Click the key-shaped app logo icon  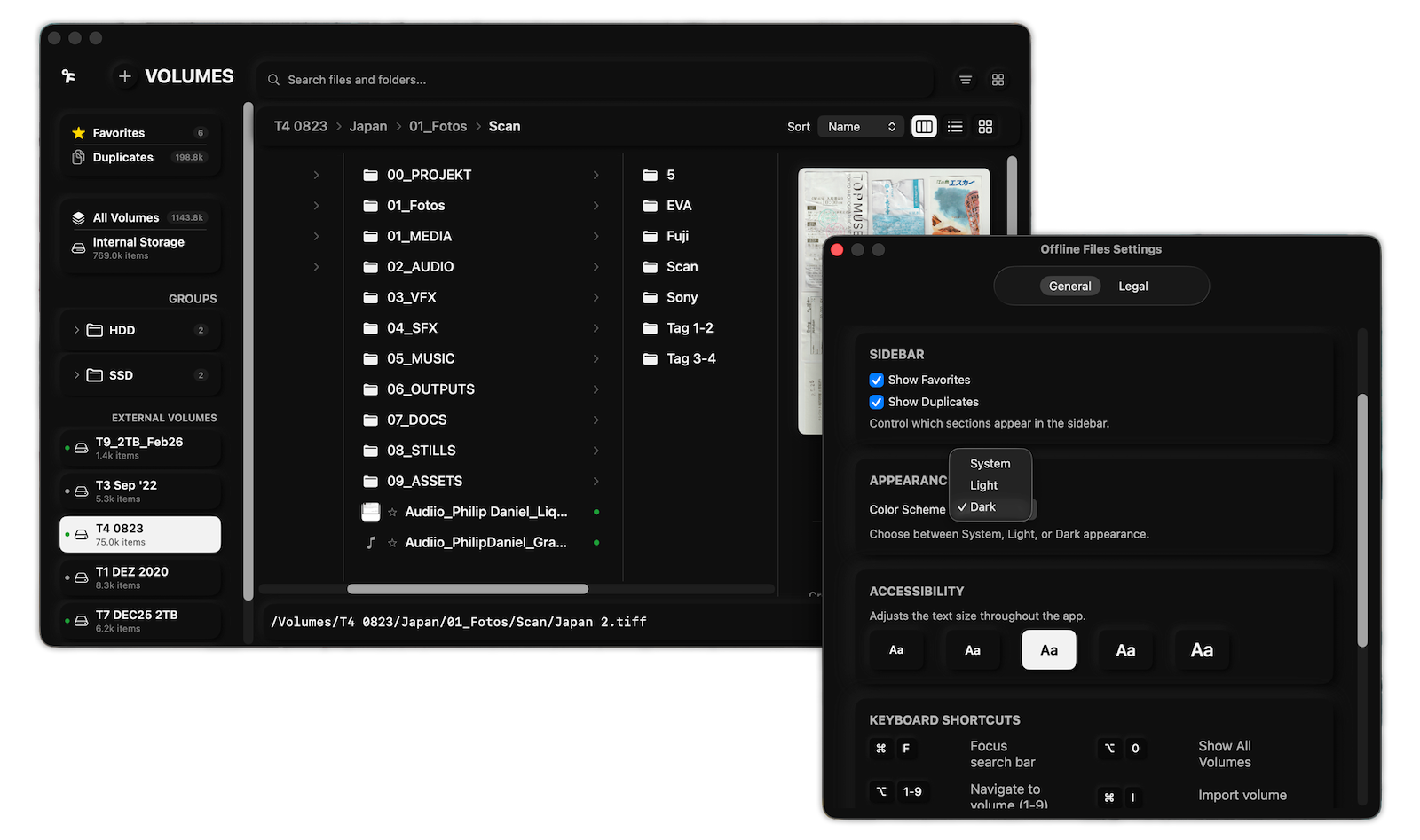(69, 76)
